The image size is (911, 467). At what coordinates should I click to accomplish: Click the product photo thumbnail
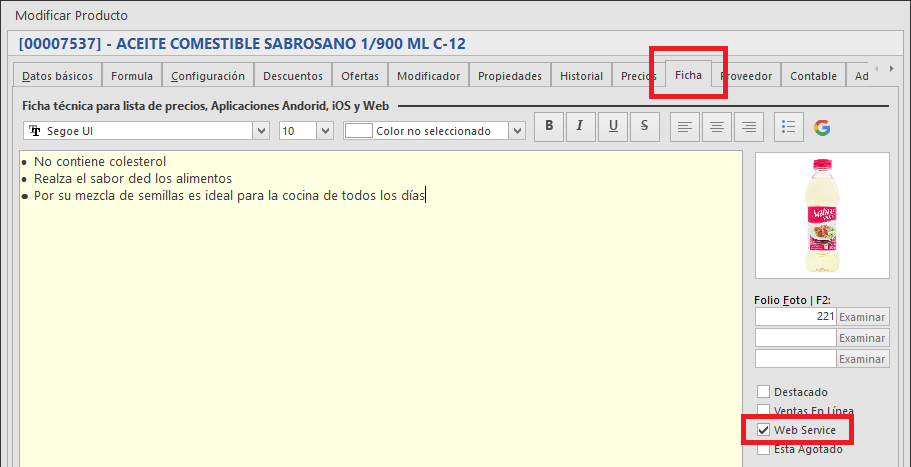click(821, 216)
